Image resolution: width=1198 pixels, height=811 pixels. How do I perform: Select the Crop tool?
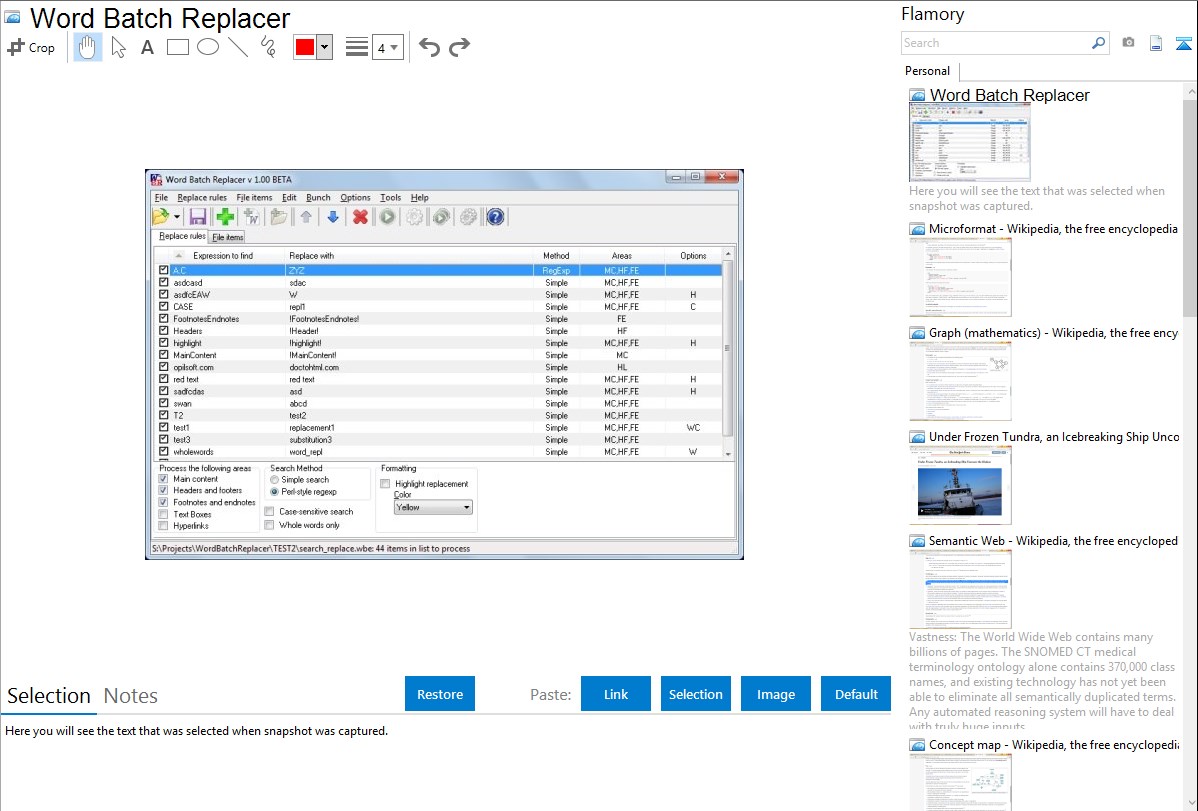pos(31,47)
